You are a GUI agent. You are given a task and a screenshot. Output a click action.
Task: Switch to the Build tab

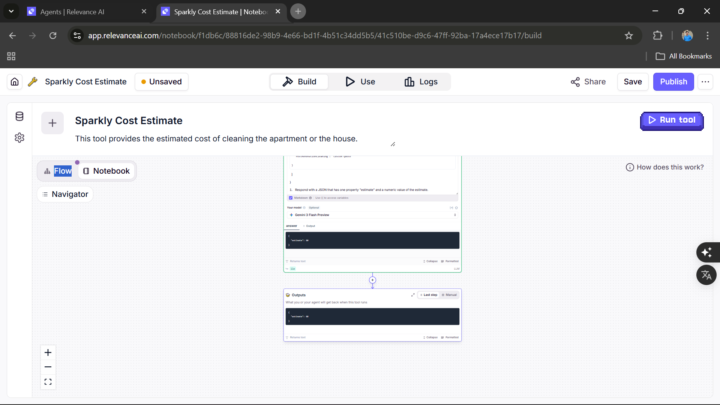point(299,82)
